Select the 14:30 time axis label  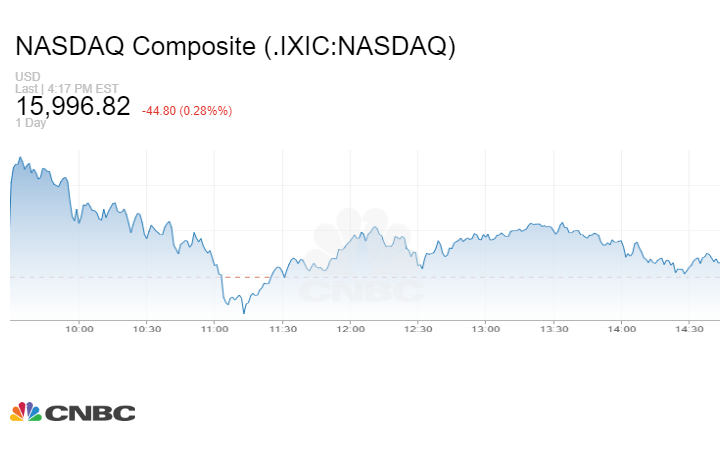tap(690, 328)
